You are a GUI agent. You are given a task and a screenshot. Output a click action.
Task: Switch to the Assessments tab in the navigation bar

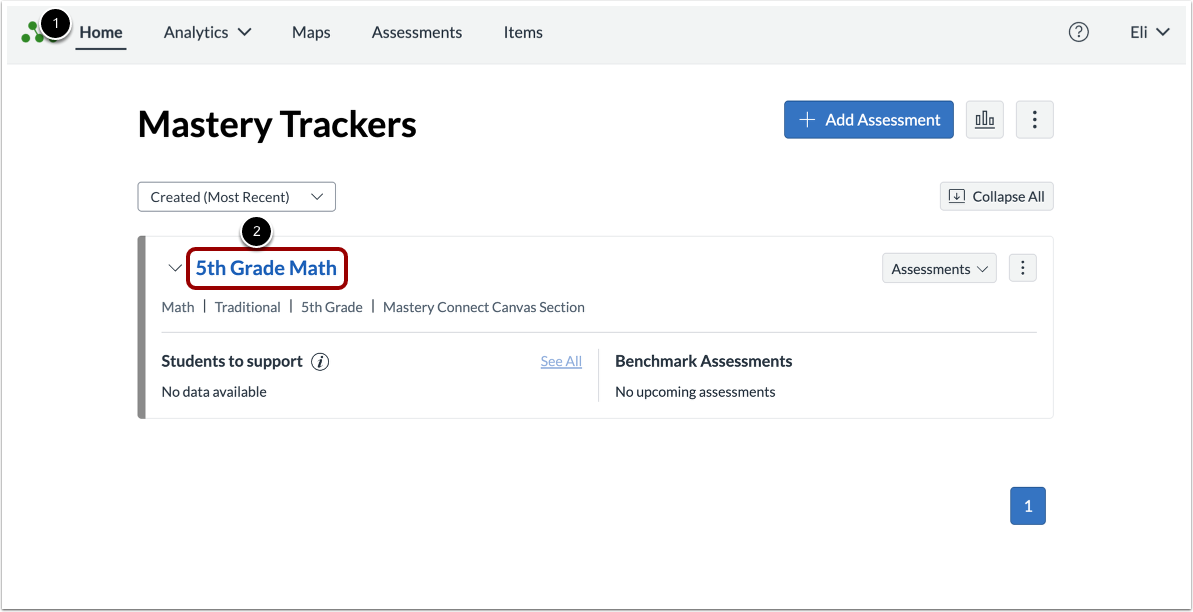417,32
